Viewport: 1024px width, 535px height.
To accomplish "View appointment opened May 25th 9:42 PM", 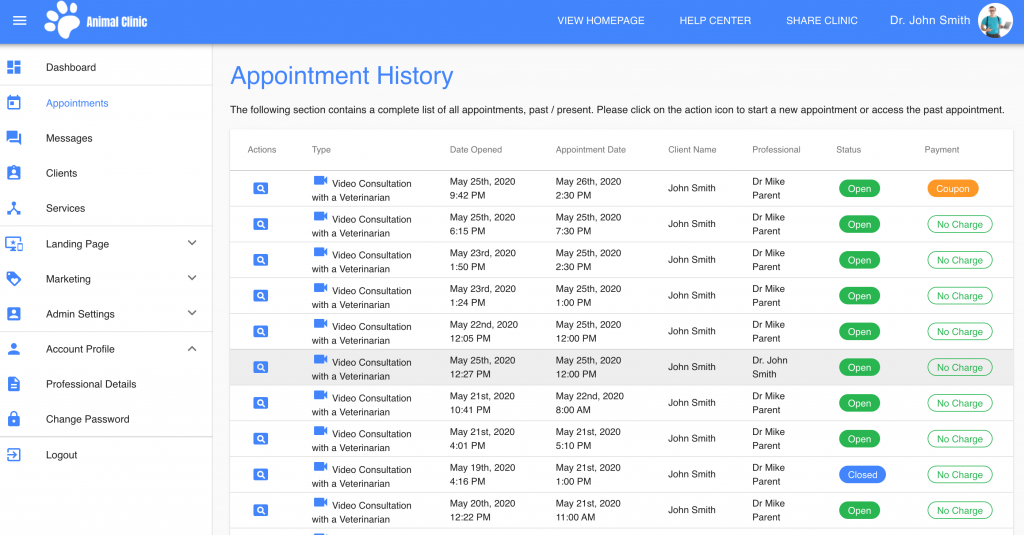I will pos(261,188).
